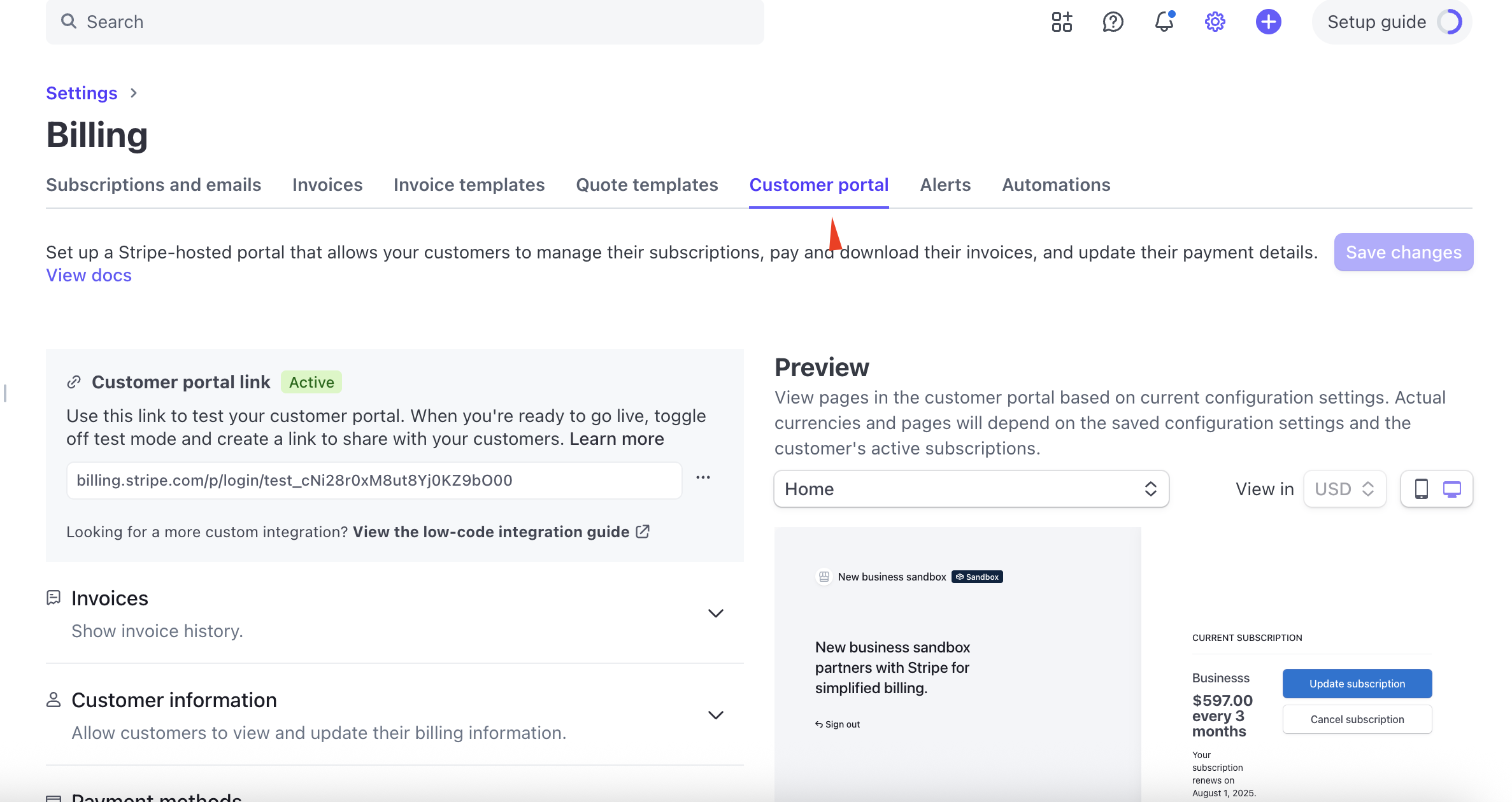Click into the Search field
This screenshot has height=802, width=1512.
click(405, 22)
